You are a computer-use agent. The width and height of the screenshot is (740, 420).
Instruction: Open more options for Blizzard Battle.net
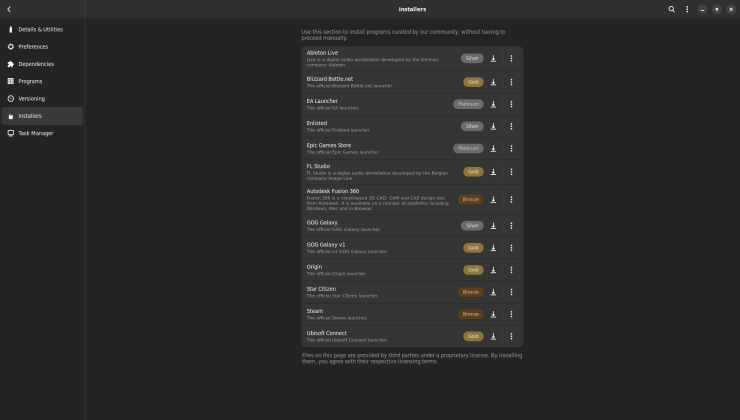511,82
